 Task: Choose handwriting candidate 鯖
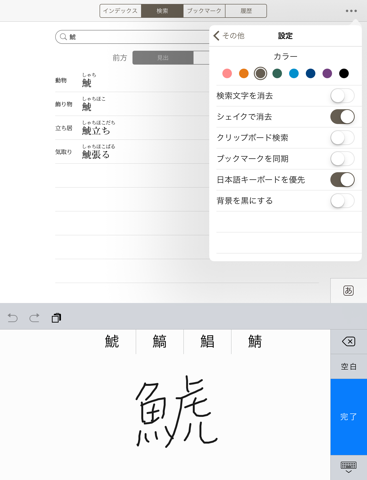(255, 342)
